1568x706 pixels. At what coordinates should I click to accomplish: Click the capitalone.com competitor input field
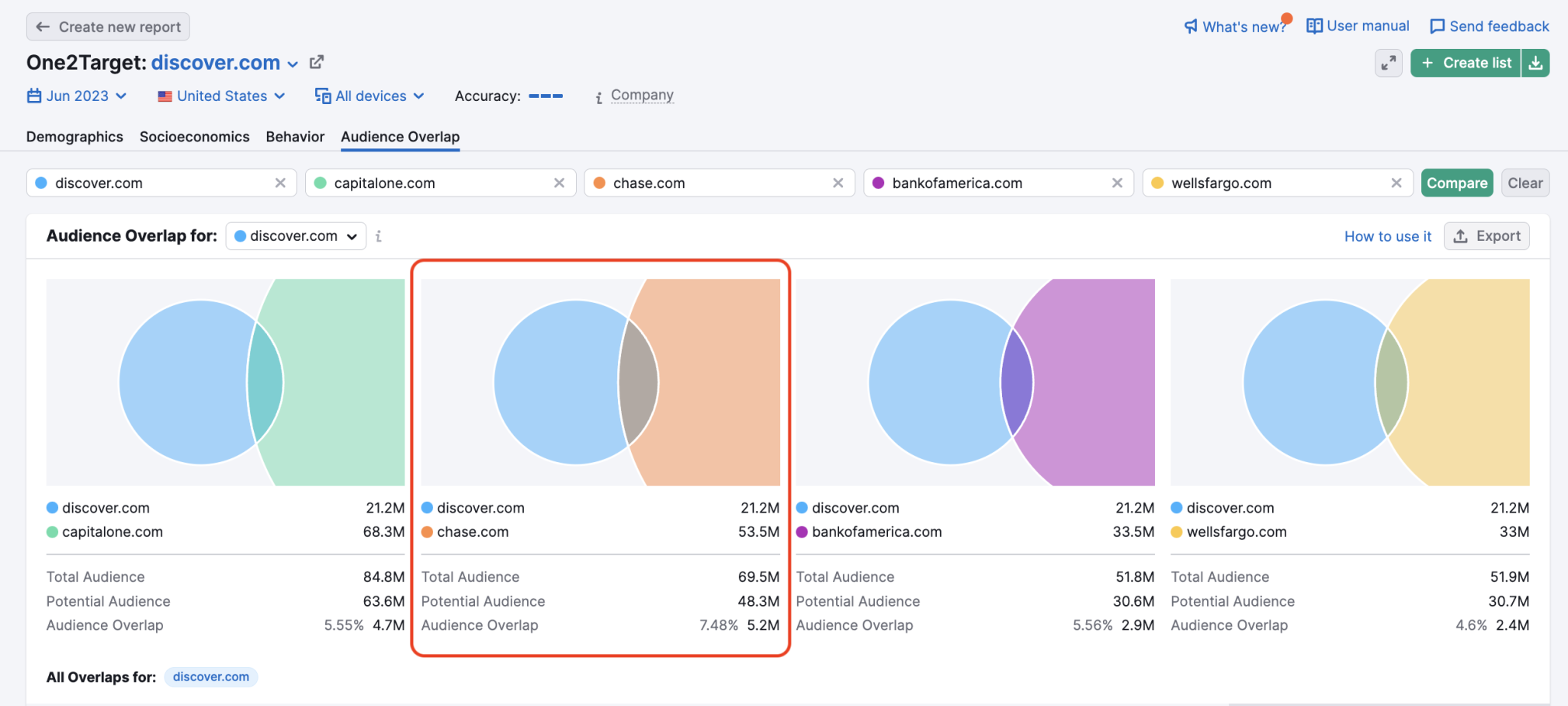pos(440,183)
